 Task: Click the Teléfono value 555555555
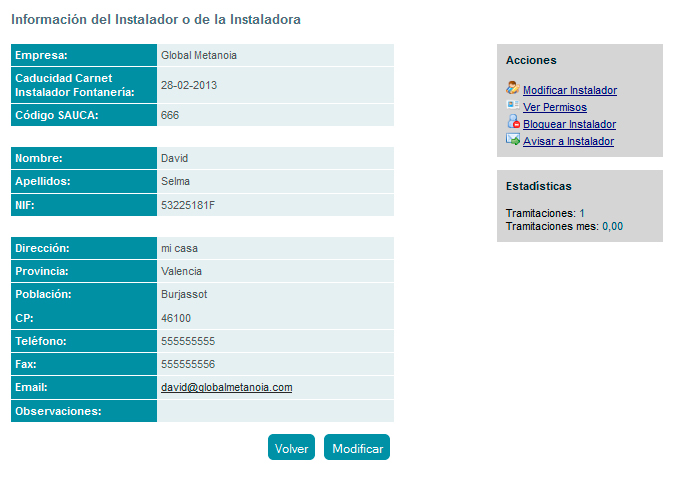point(187,341)
